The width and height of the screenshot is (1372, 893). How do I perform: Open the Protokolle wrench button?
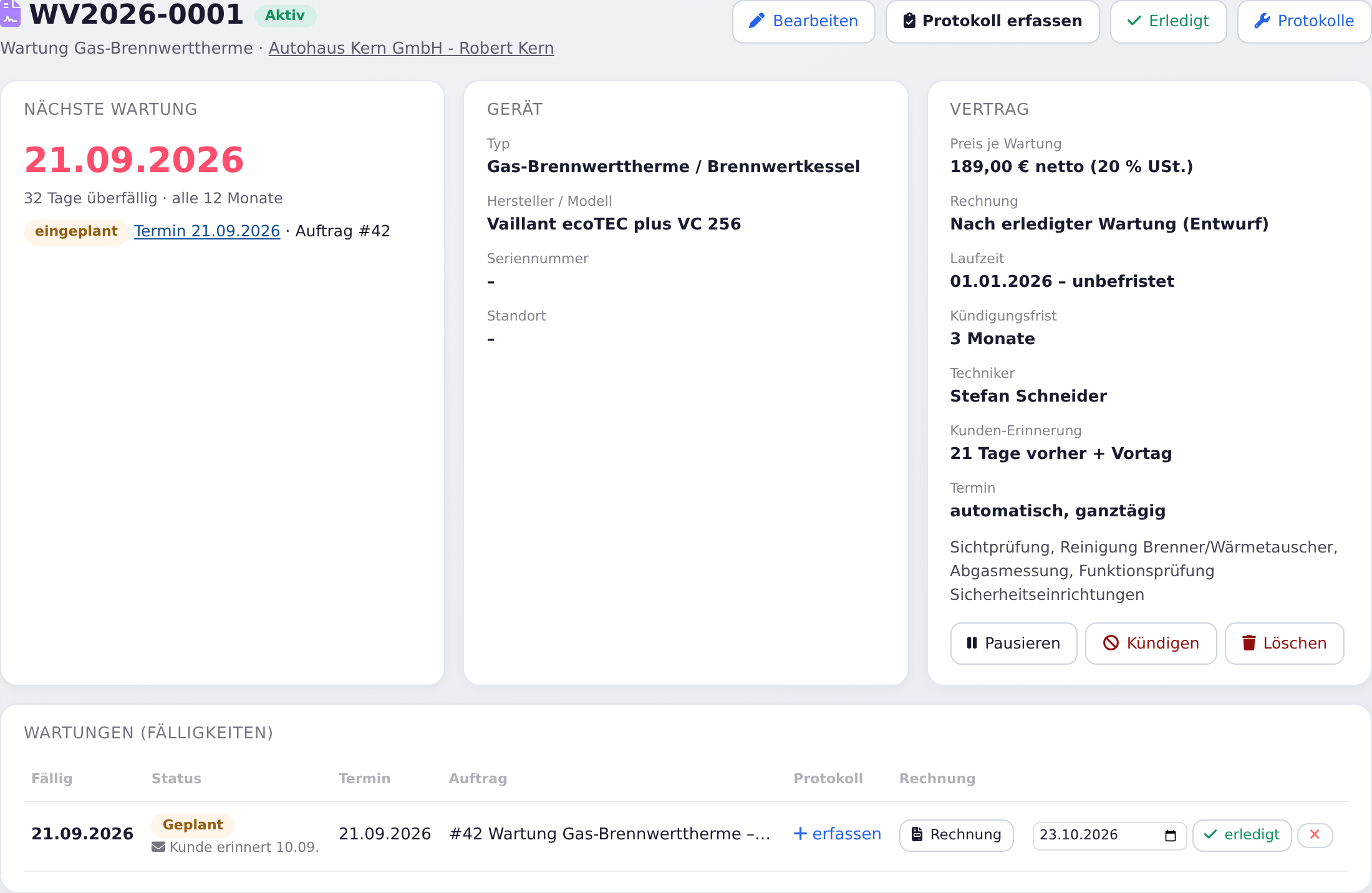pos(1304,21)
